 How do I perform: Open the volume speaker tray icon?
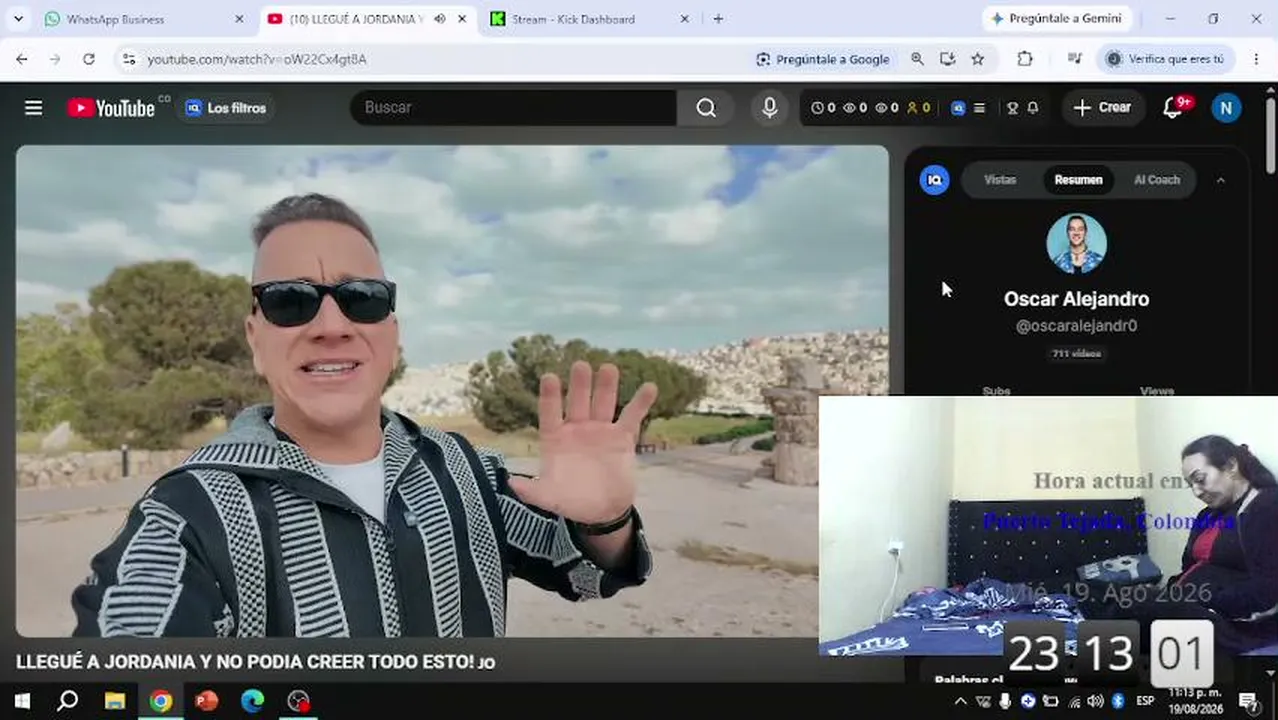pos(1095,701)
